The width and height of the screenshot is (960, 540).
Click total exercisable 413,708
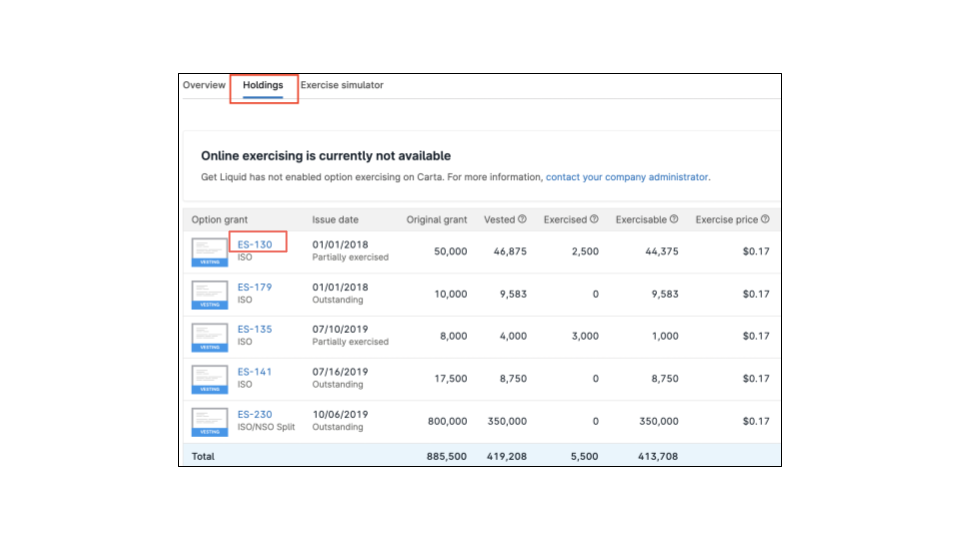[658, 457]
